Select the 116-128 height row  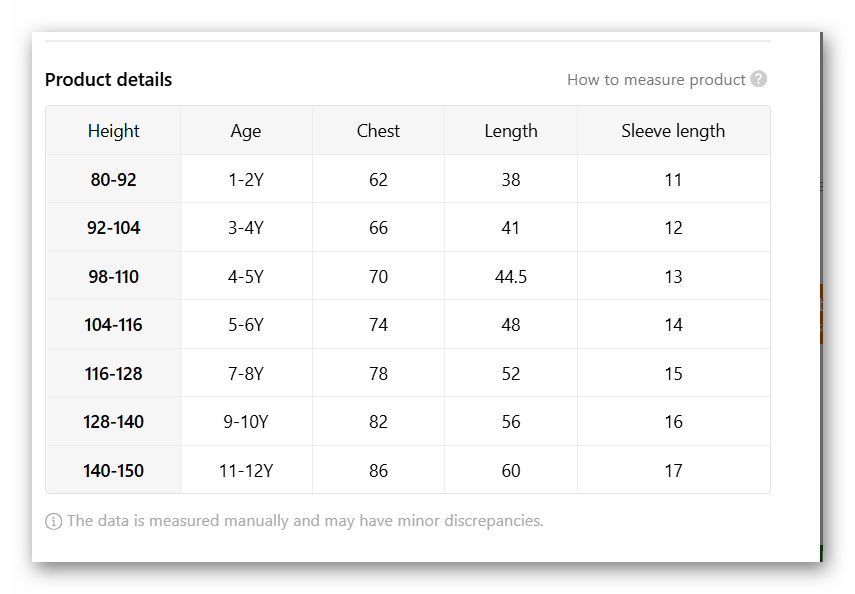pyautogui.click(x=114, y=374)
